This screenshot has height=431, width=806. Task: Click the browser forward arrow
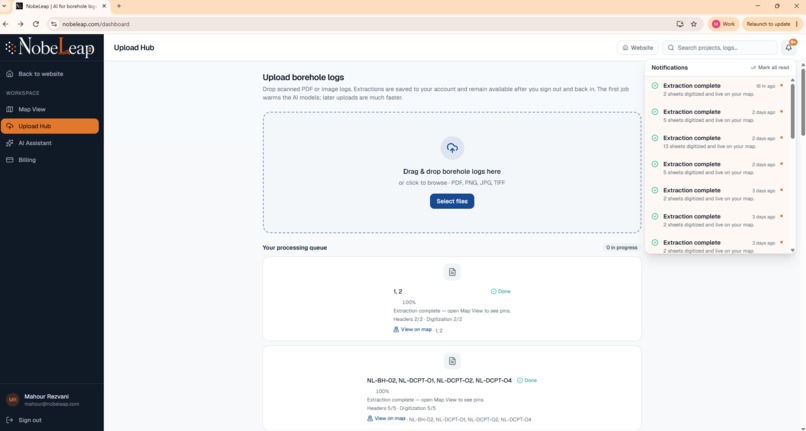coord(21,24)
